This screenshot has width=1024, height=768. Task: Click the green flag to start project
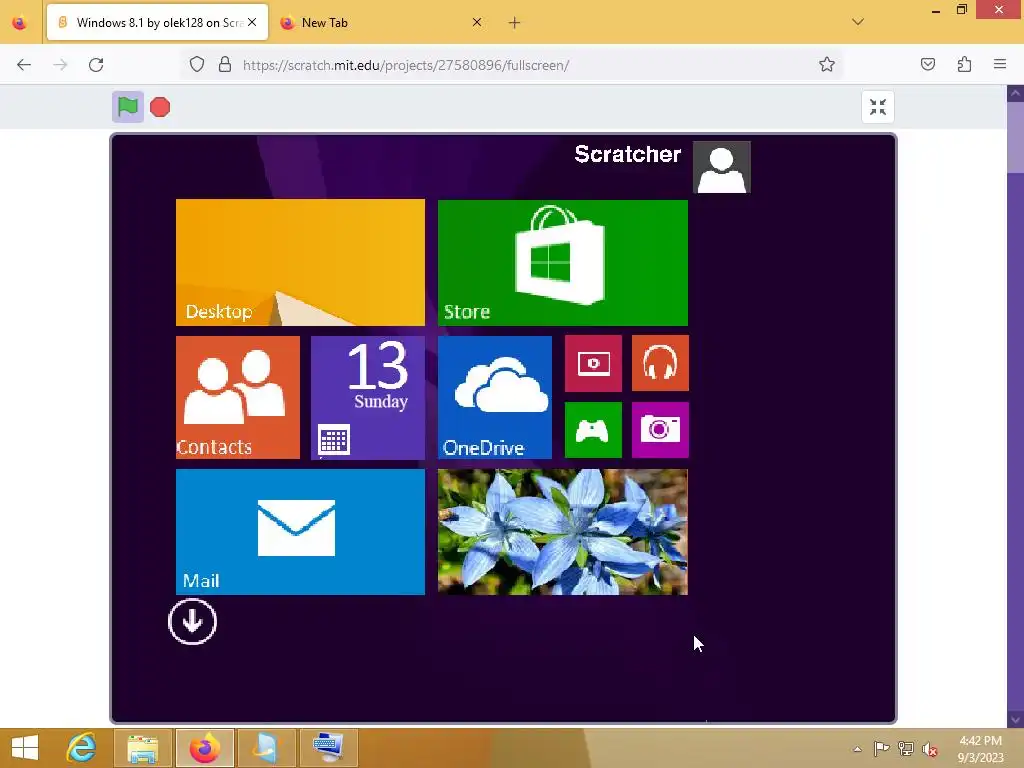[127, 106]
